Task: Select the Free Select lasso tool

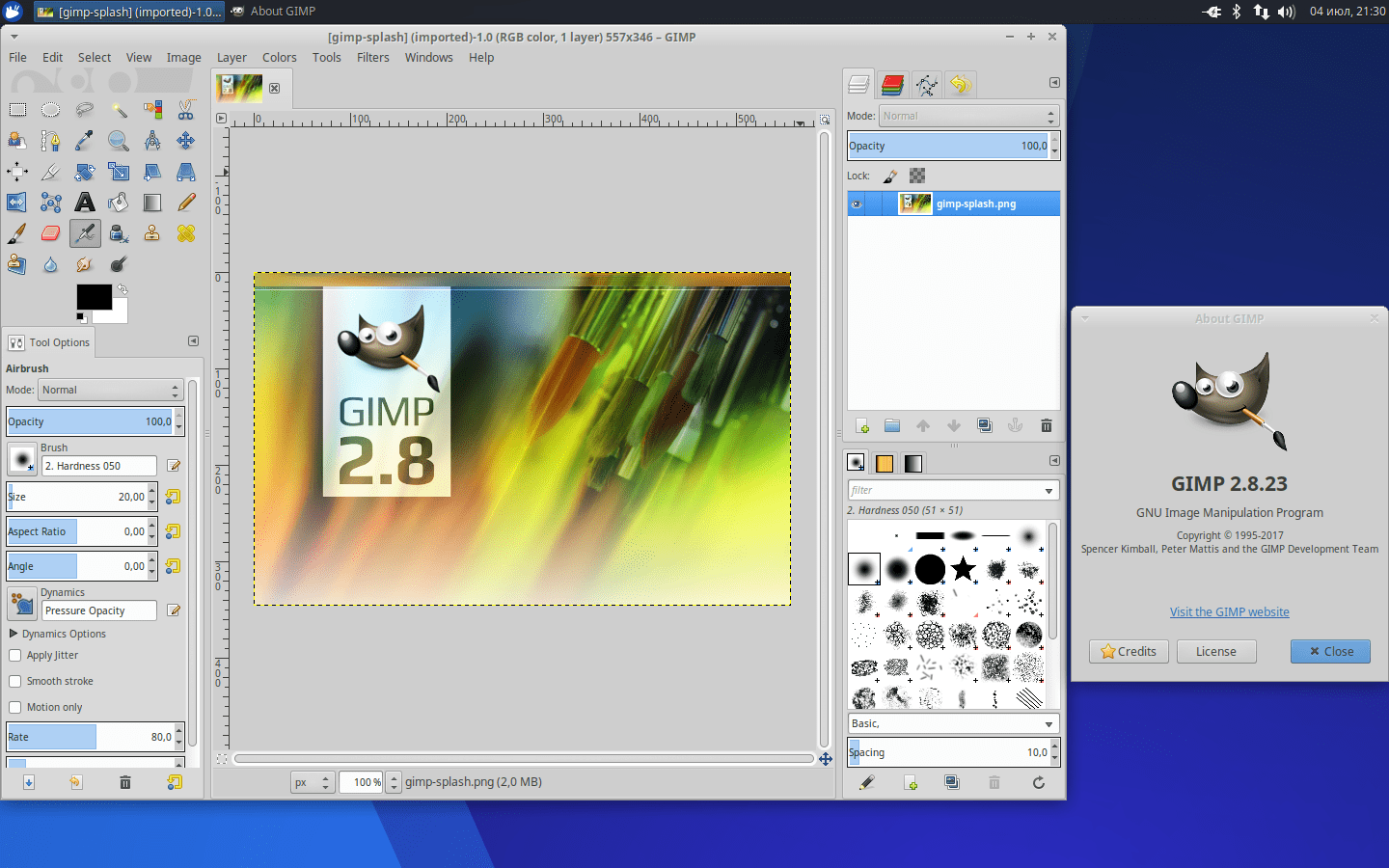Action: tap(85, 110)
